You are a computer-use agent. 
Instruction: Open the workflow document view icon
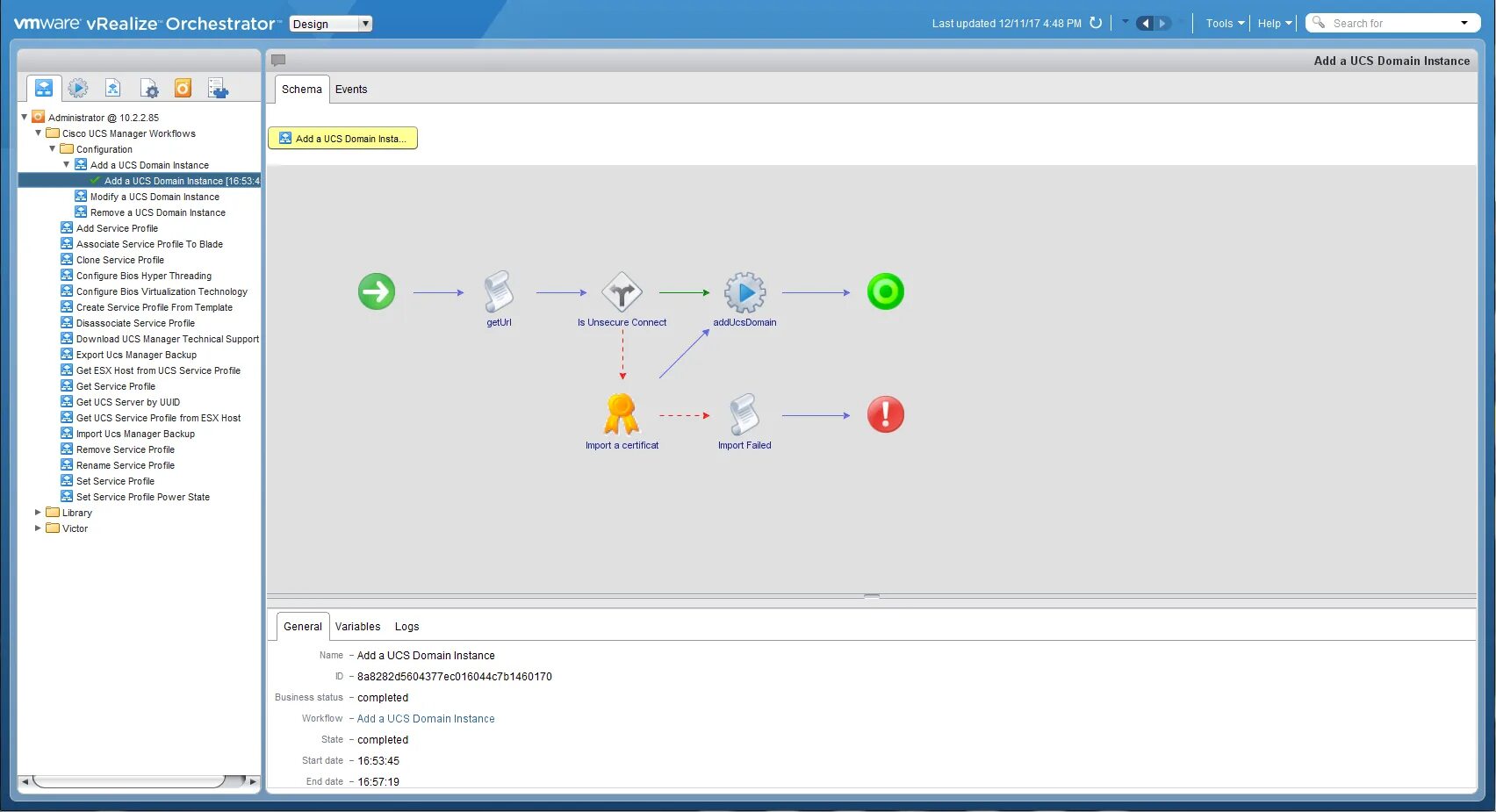coord(112,88)
